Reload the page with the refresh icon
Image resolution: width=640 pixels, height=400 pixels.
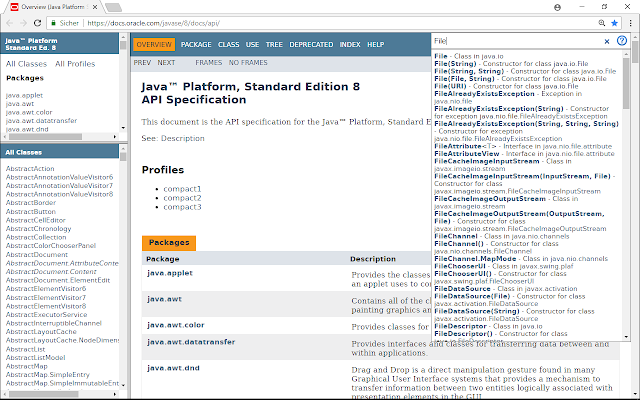tap(37, 23)
